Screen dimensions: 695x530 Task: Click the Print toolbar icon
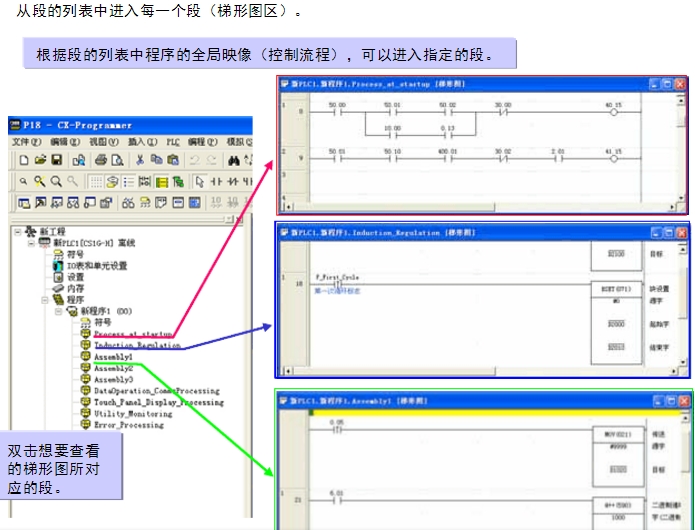(101, 160)
